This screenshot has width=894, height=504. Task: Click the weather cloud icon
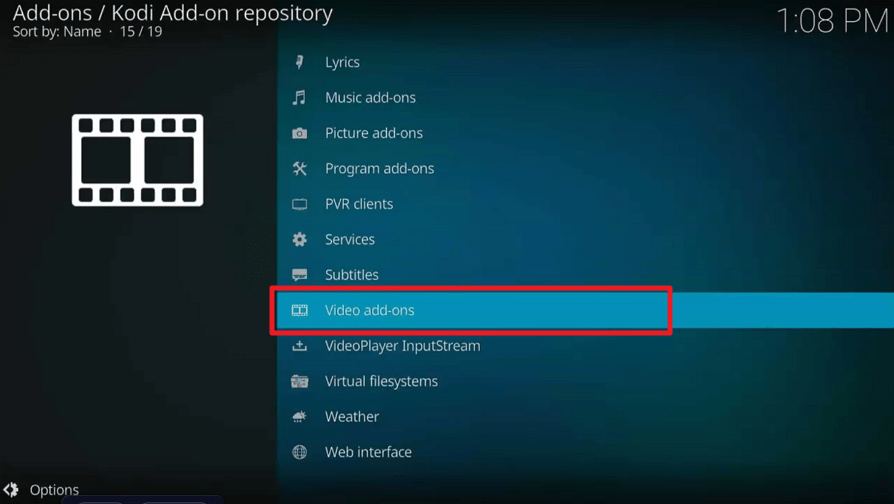point(299,417)
